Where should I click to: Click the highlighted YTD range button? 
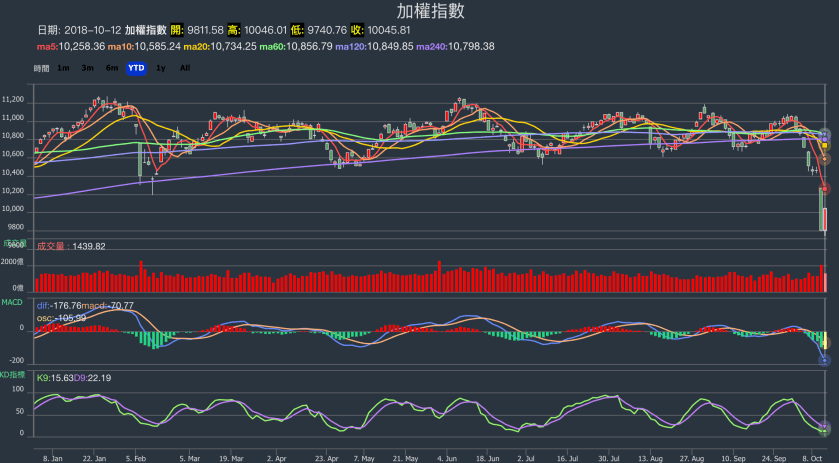136,68
